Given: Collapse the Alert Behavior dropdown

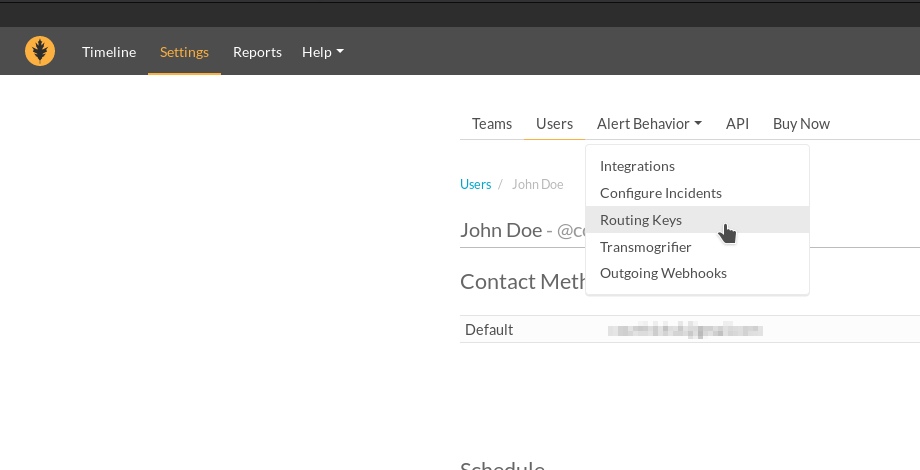Looking at the screenshot, I should click(x=648, y=124).
